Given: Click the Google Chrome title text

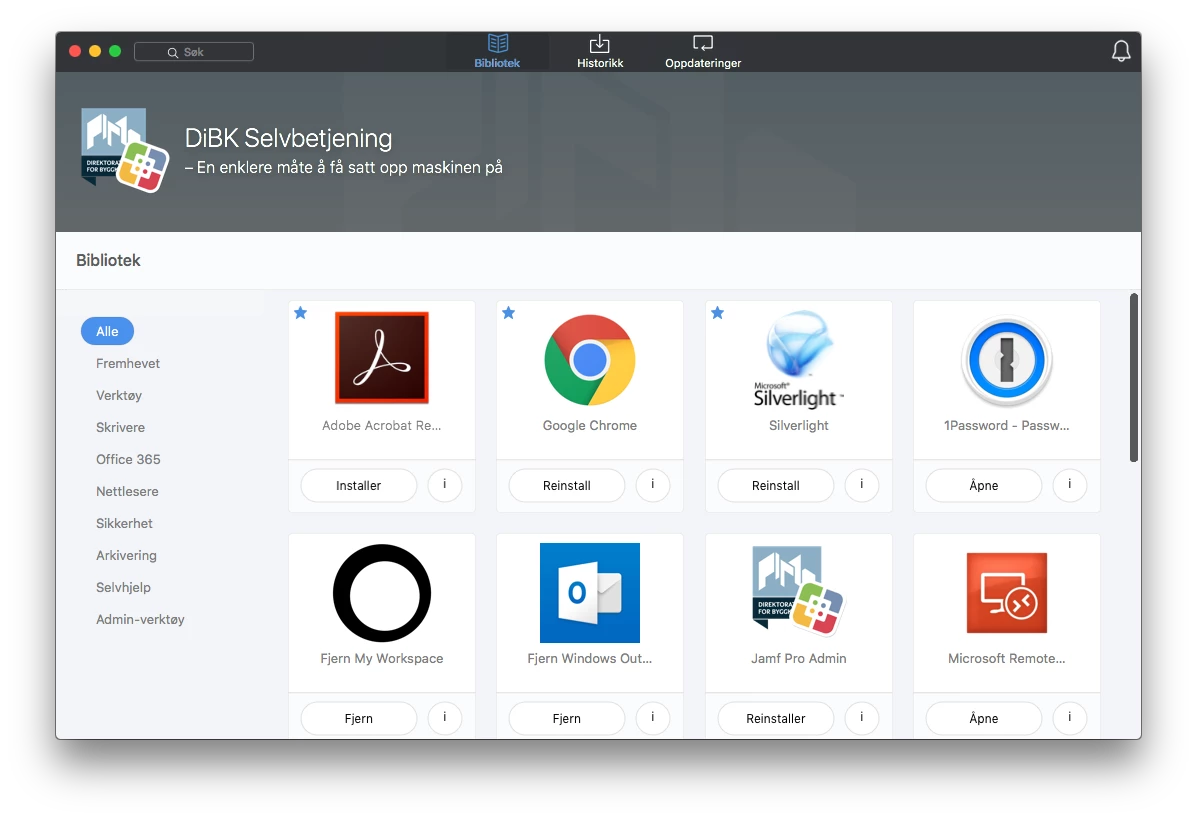Looking at the screenshot, I should point(590,426).
